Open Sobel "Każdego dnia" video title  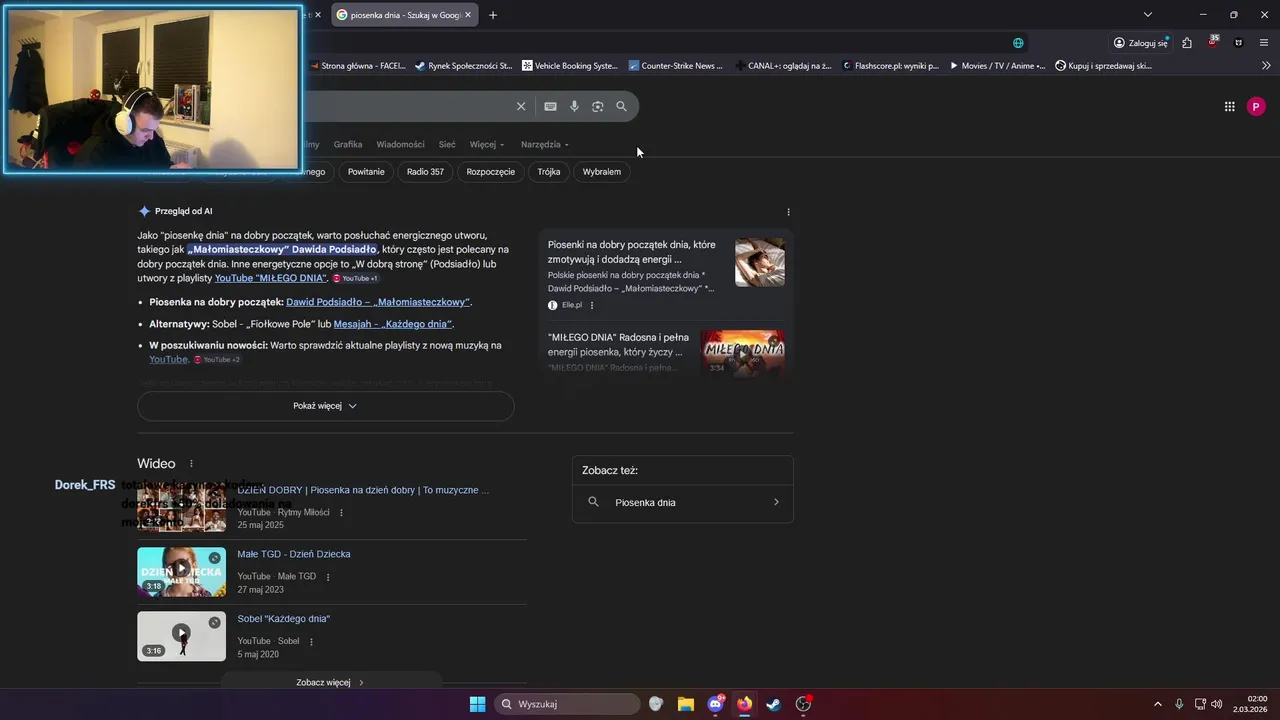(284, 619)
